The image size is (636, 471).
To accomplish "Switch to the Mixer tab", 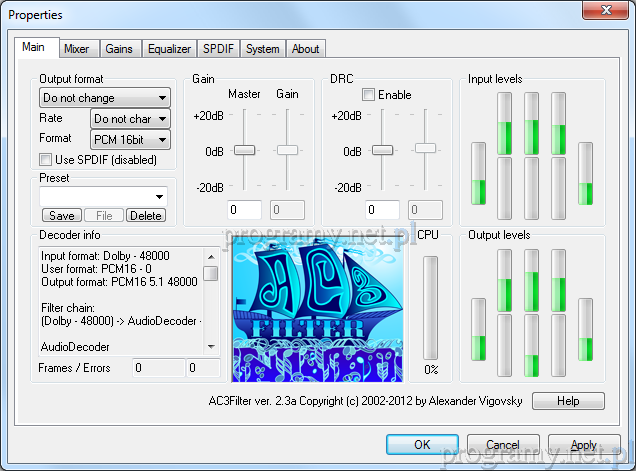I will 76,49.
